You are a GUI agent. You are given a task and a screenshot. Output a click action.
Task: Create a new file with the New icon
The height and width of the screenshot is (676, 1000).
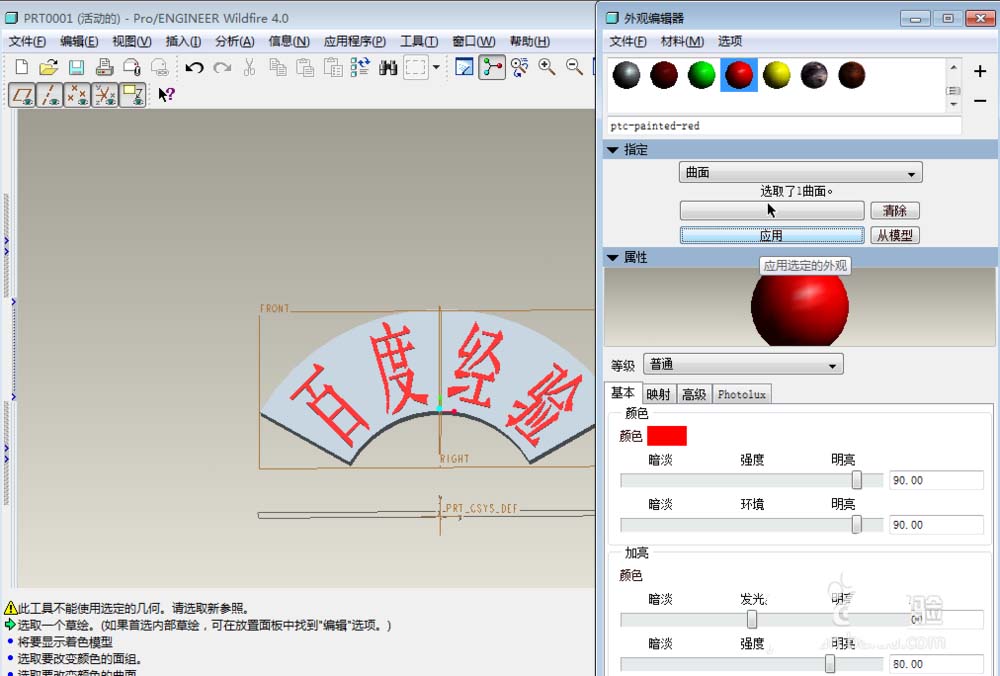(22, 67)
